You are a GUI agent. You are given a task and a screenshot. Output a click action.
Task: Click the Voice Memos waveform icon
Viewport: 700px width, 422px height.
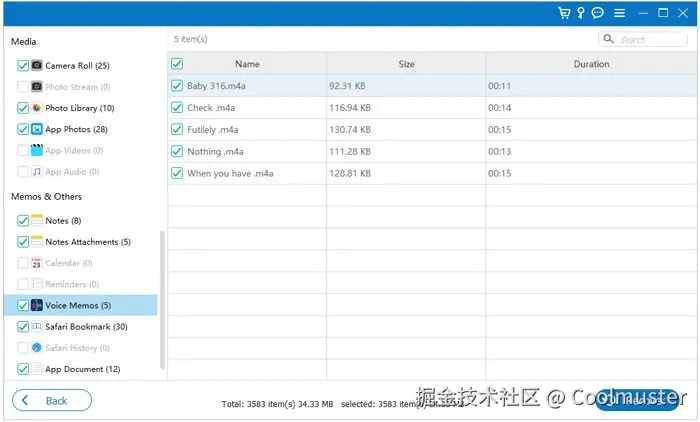[37, 305]
